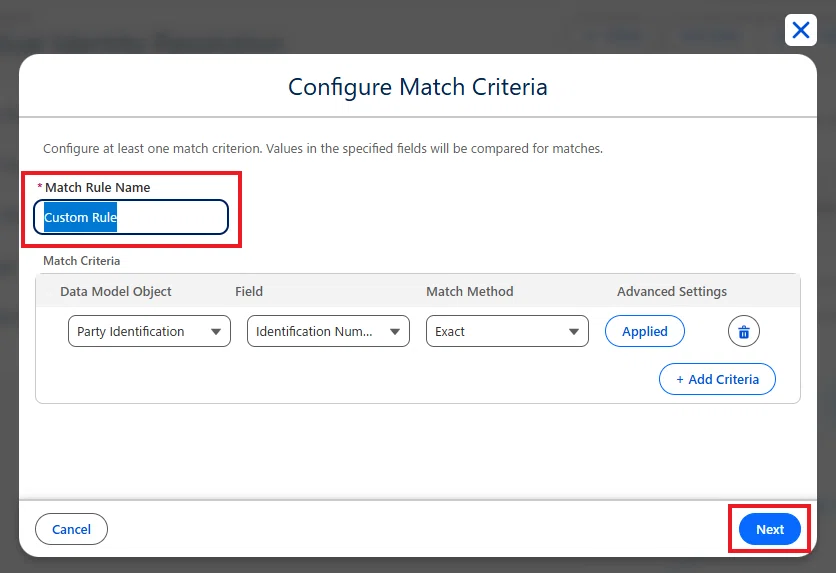The height and width of the screenshot is (573, 836).
Task: Close the Configure Match Criteria dialog
Action: coord(801,30)
